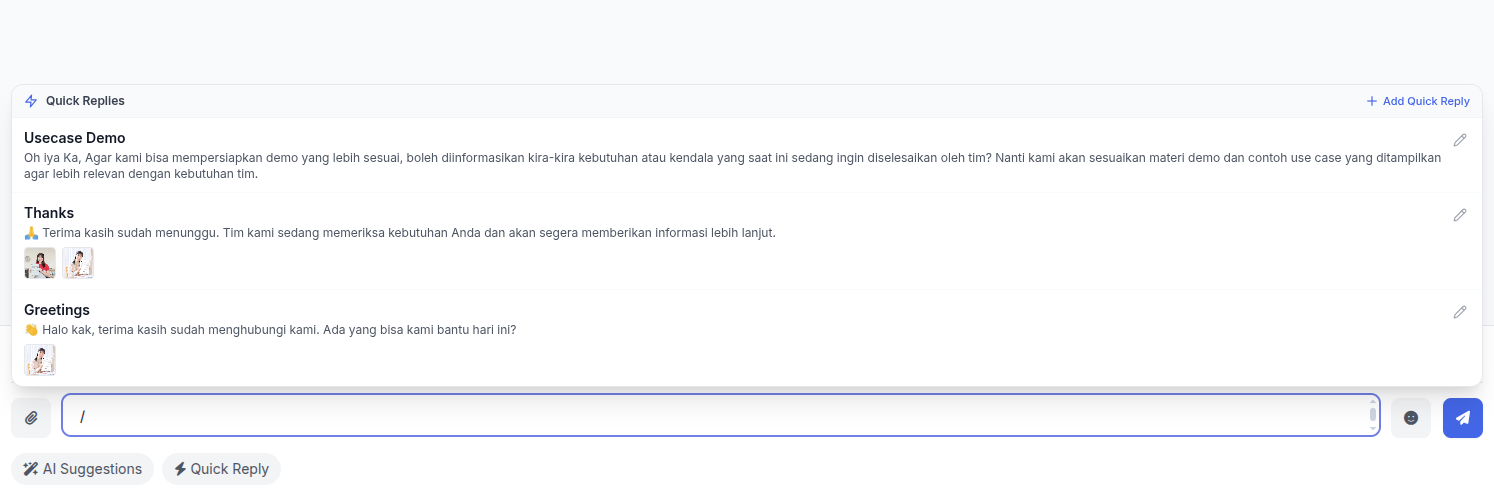Edit the Usecase Demo quick reply
This screenshot has width=1494, height=489.
[x=1460, y=140]
